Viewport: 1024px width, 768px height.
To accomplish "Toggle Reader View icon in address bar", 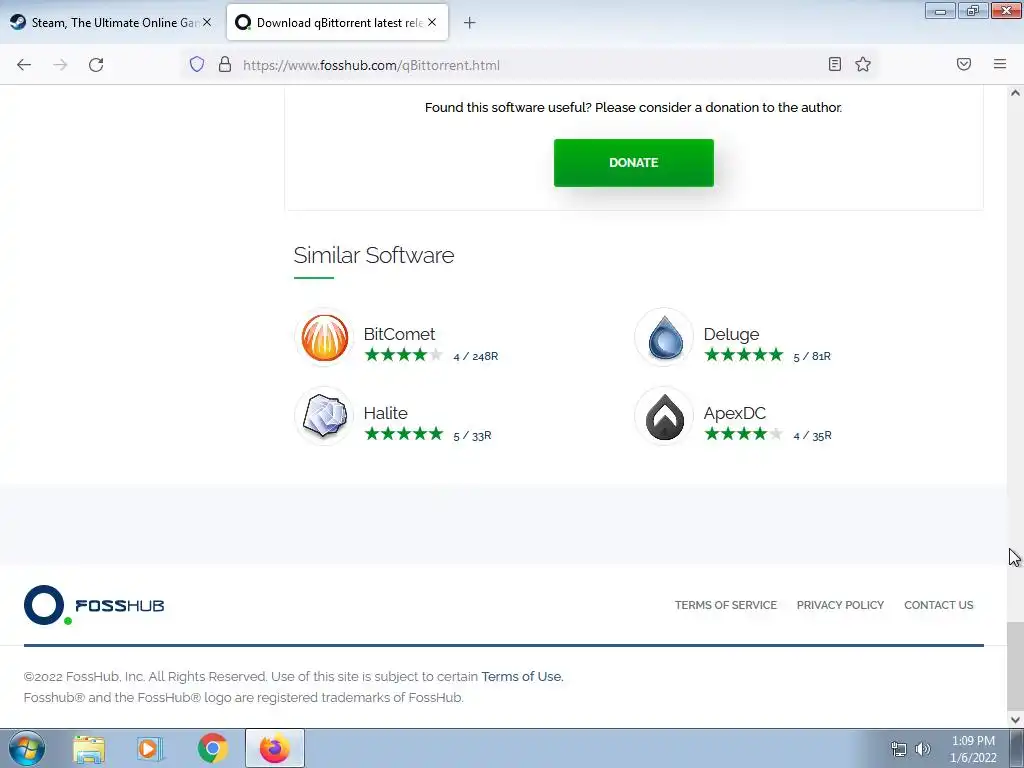I will coord(834,64).
